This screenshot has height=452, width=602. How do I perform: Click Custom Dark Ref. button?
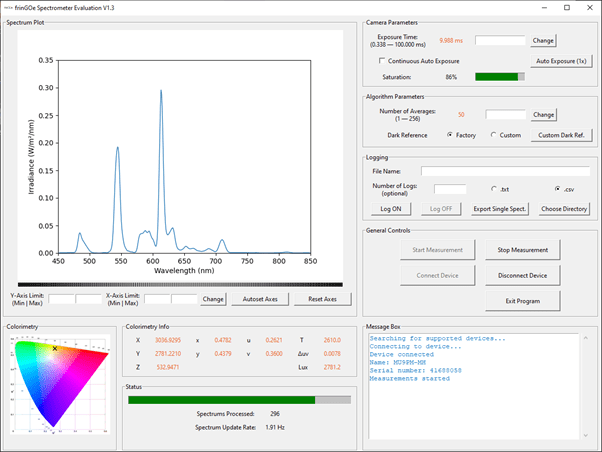click(x=561, y=135)
